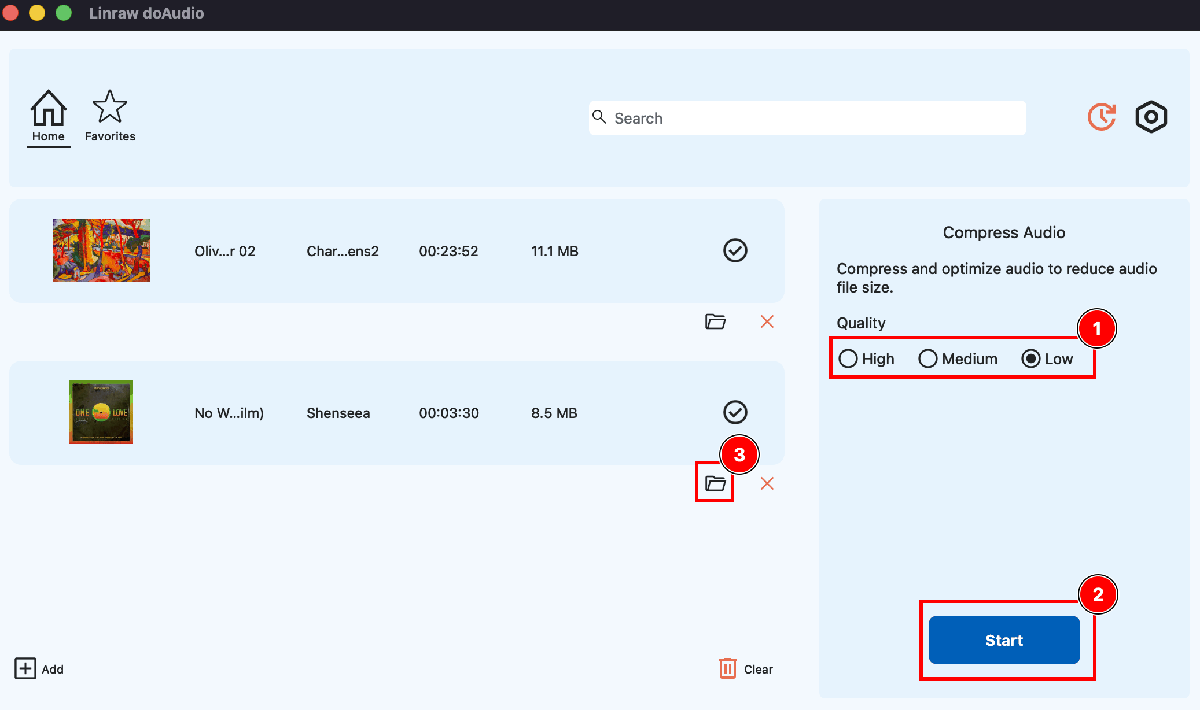The width and height of the screenshot is (1200, 710).
Task: Remove the Oliv...r 02 track with red X
Action: pyautogui.click(x=767, y=322)
